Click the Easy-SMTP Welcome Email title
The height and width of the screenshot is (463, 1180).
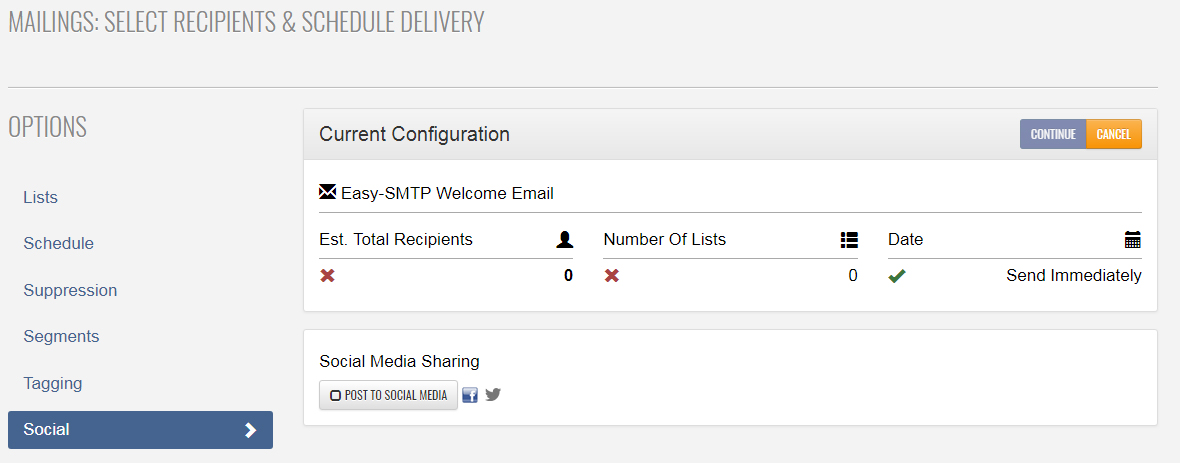point(447,193)
